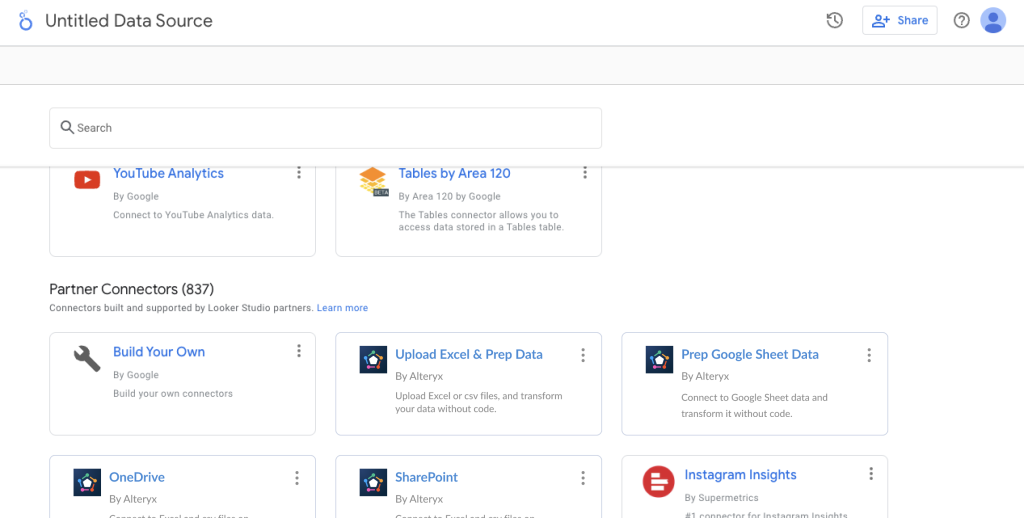Image resolution: width=1024 pixels, height=518 pixels.
Task: Open the user account avatar
Action: coord(993,20)
